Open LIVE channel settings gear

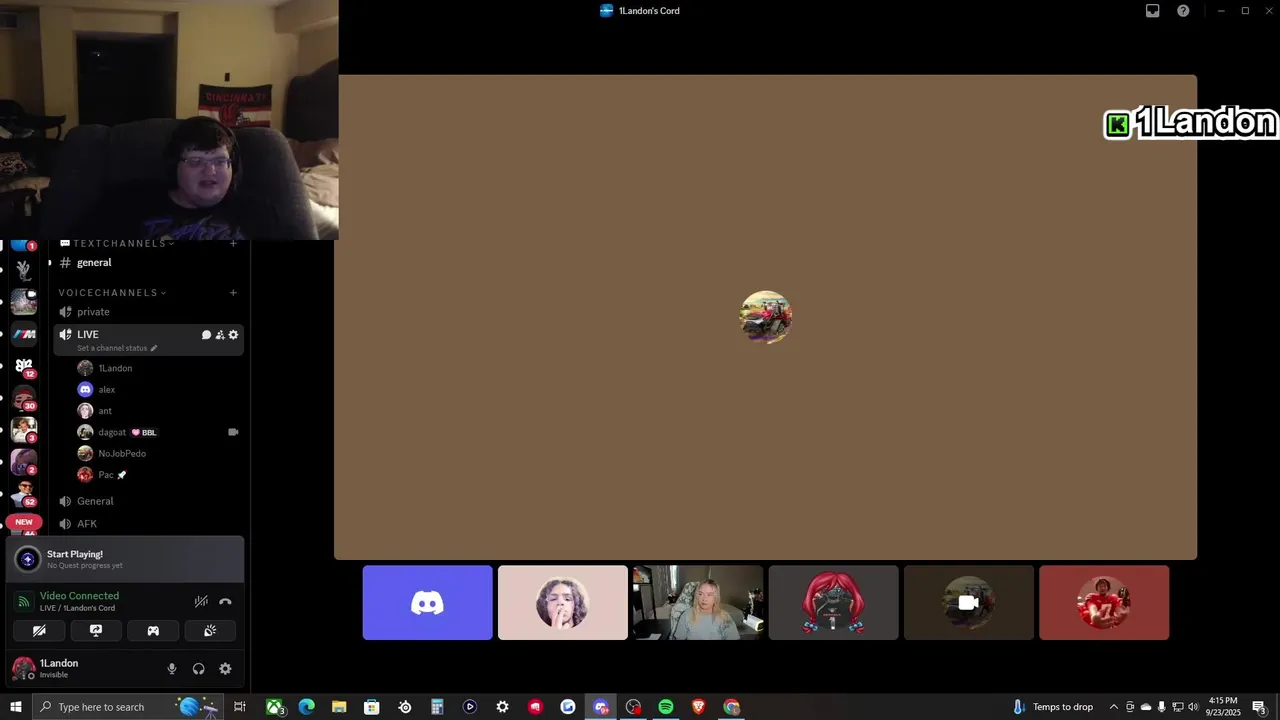[233, 335]
